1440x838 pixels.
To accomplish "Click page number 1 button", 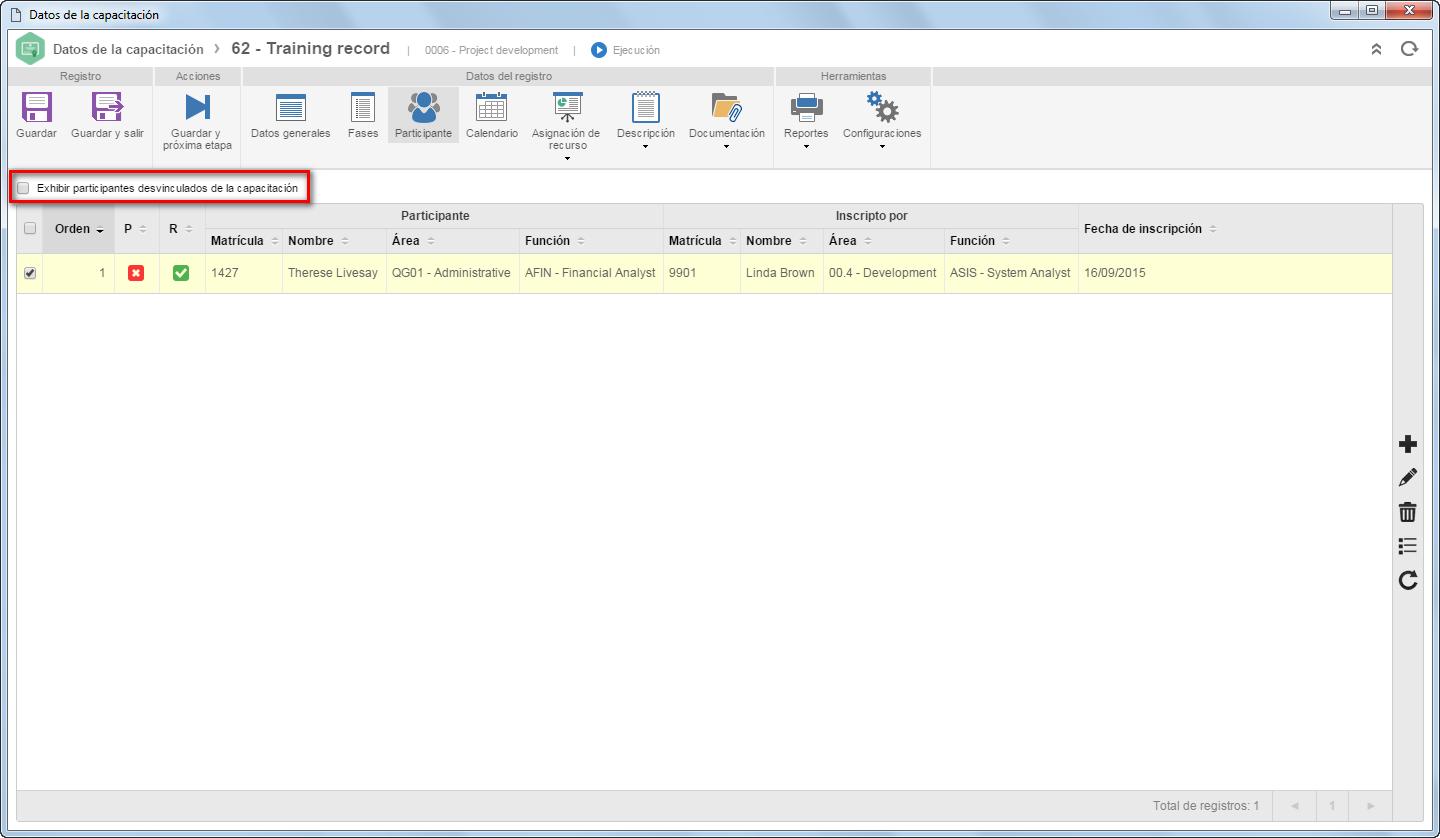I will click(1332, 805).
